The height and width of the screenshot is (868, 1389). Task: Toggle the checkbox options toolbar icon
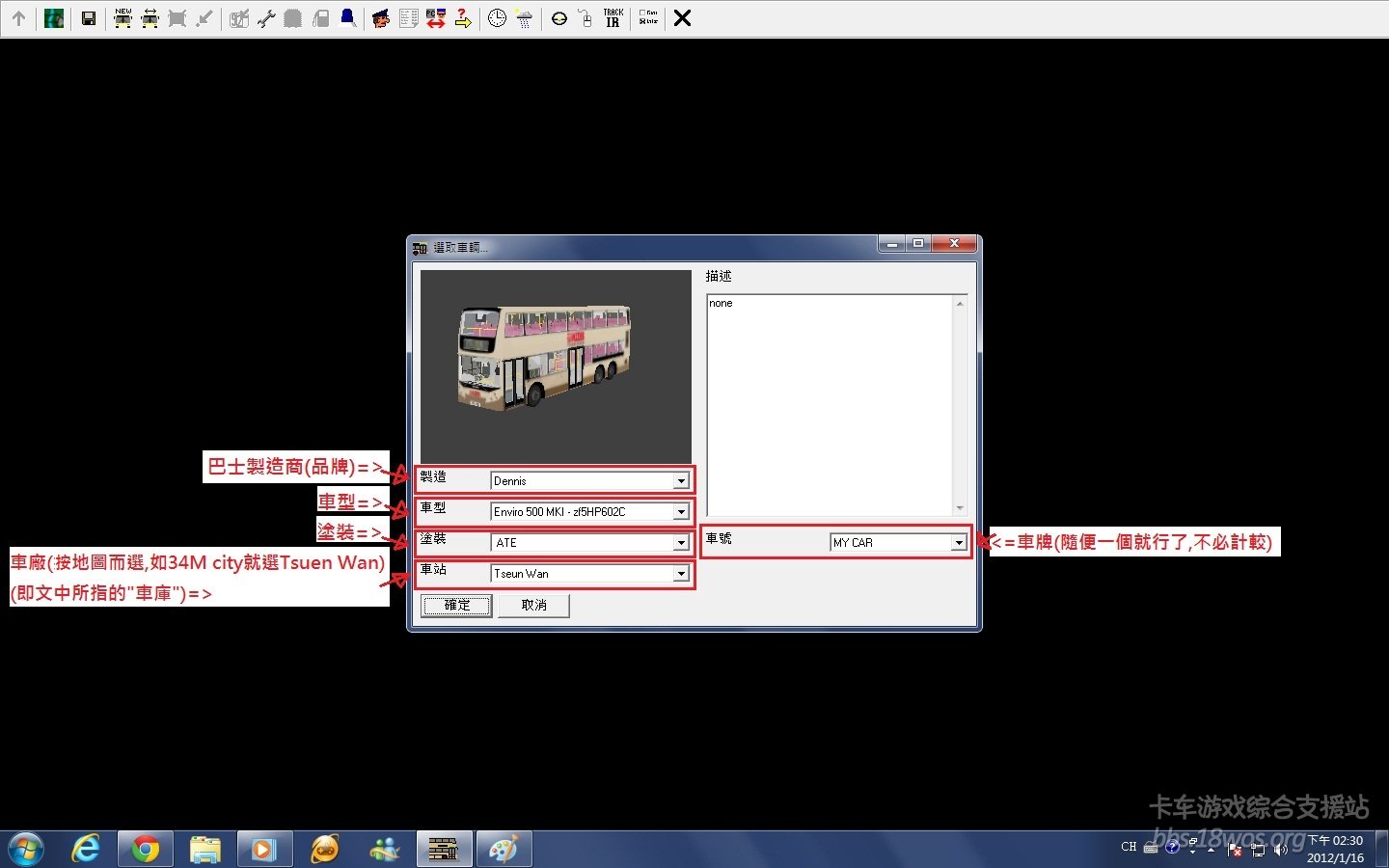pyautogui.click(x=648, y=18)
